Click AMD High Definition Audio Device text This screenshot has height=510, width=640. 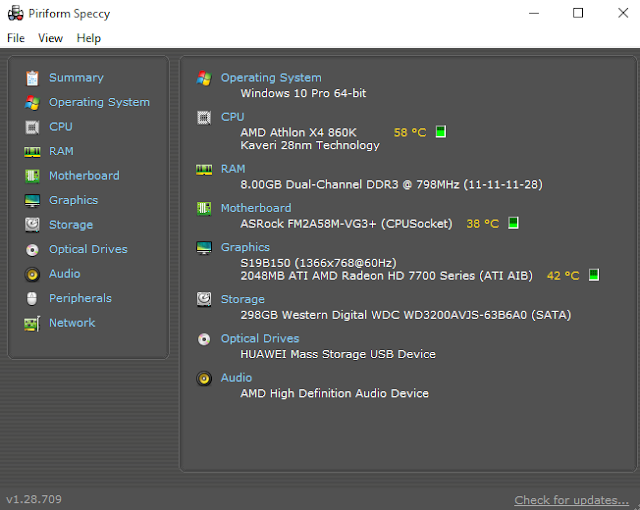[335, 393]
